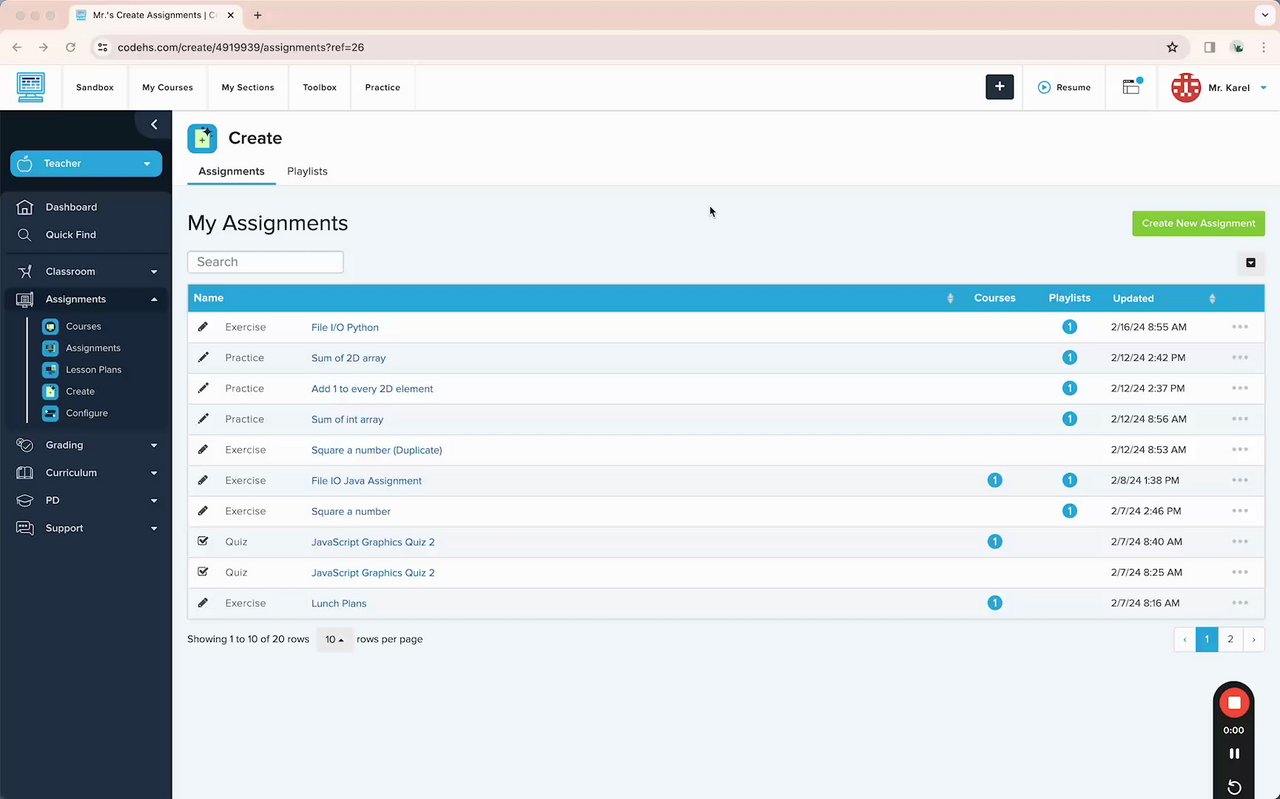Stop the screen recording
The width and height of the screenshot is (1280, 799).
pos(1234,703)
